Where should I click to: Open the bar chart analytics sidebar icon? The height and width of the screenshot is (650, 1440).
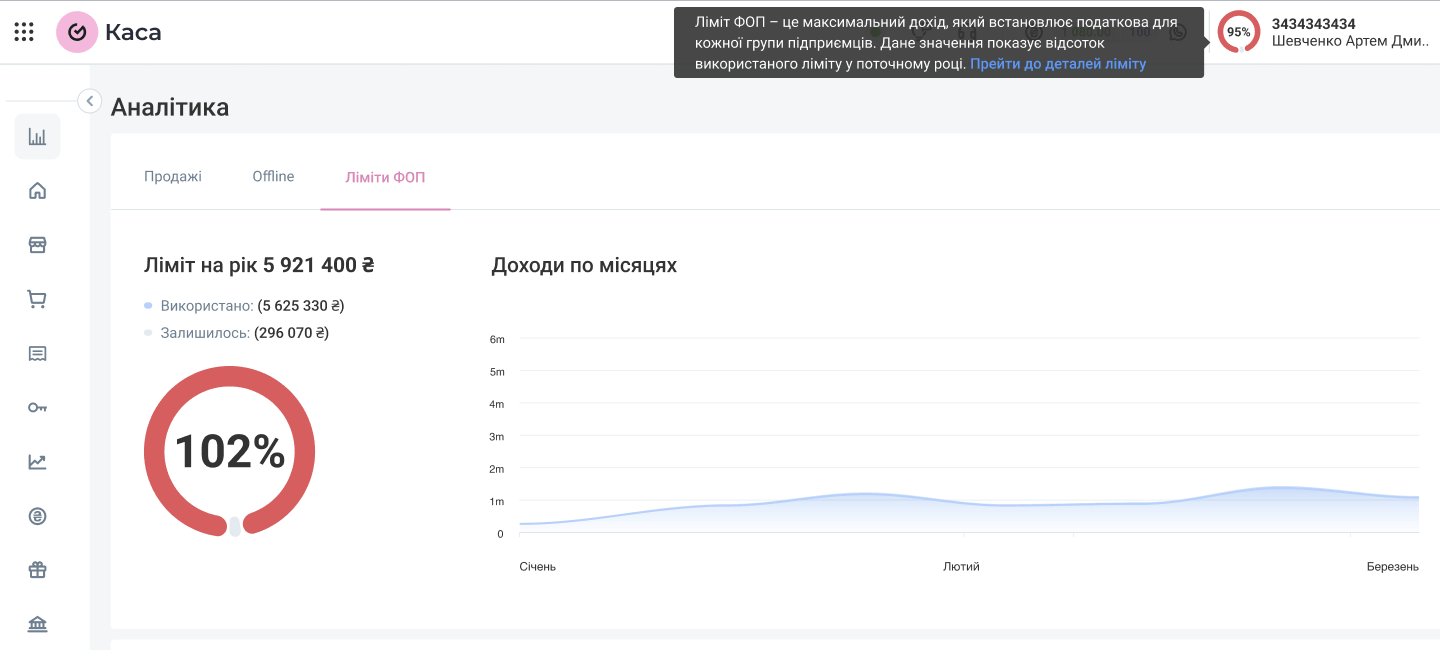(37, 137)
